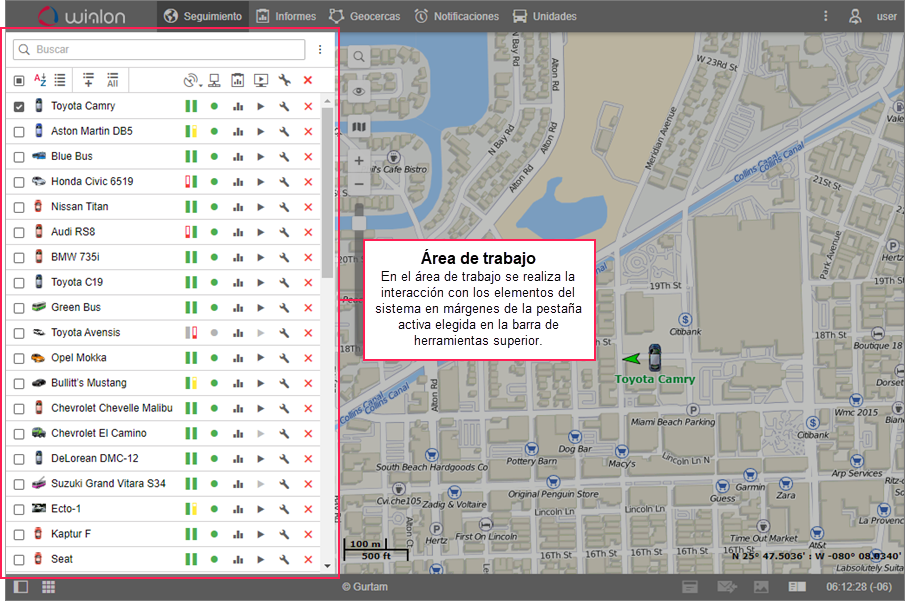Open wrench for Chevrolet Chevelle Malibu

coord(284,408)
